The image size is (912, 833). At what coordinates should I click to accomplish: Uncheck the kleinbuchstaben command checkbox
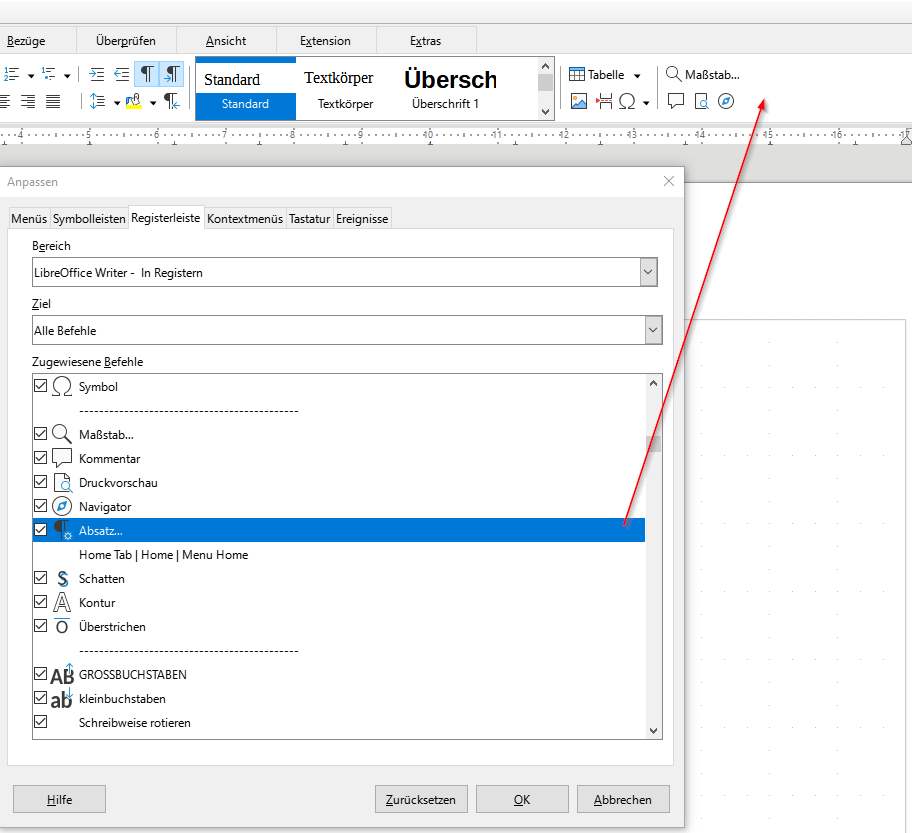[x=41, y=697]
